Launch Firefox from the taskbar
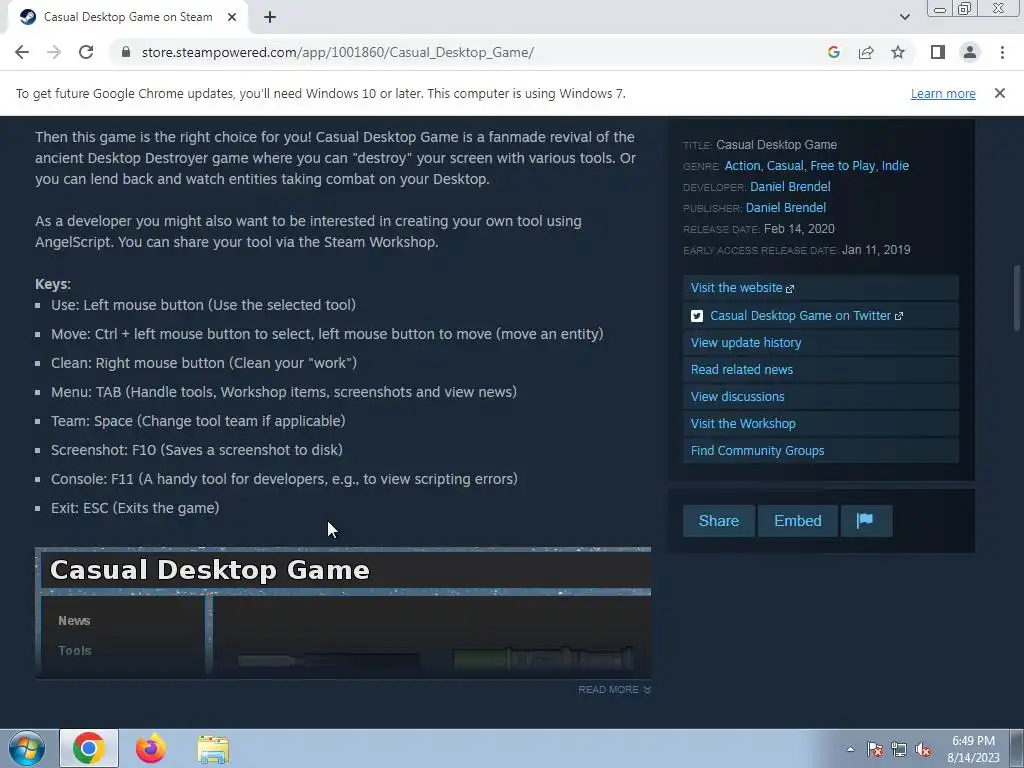The image size is (1024, 768). pos(151,748)
